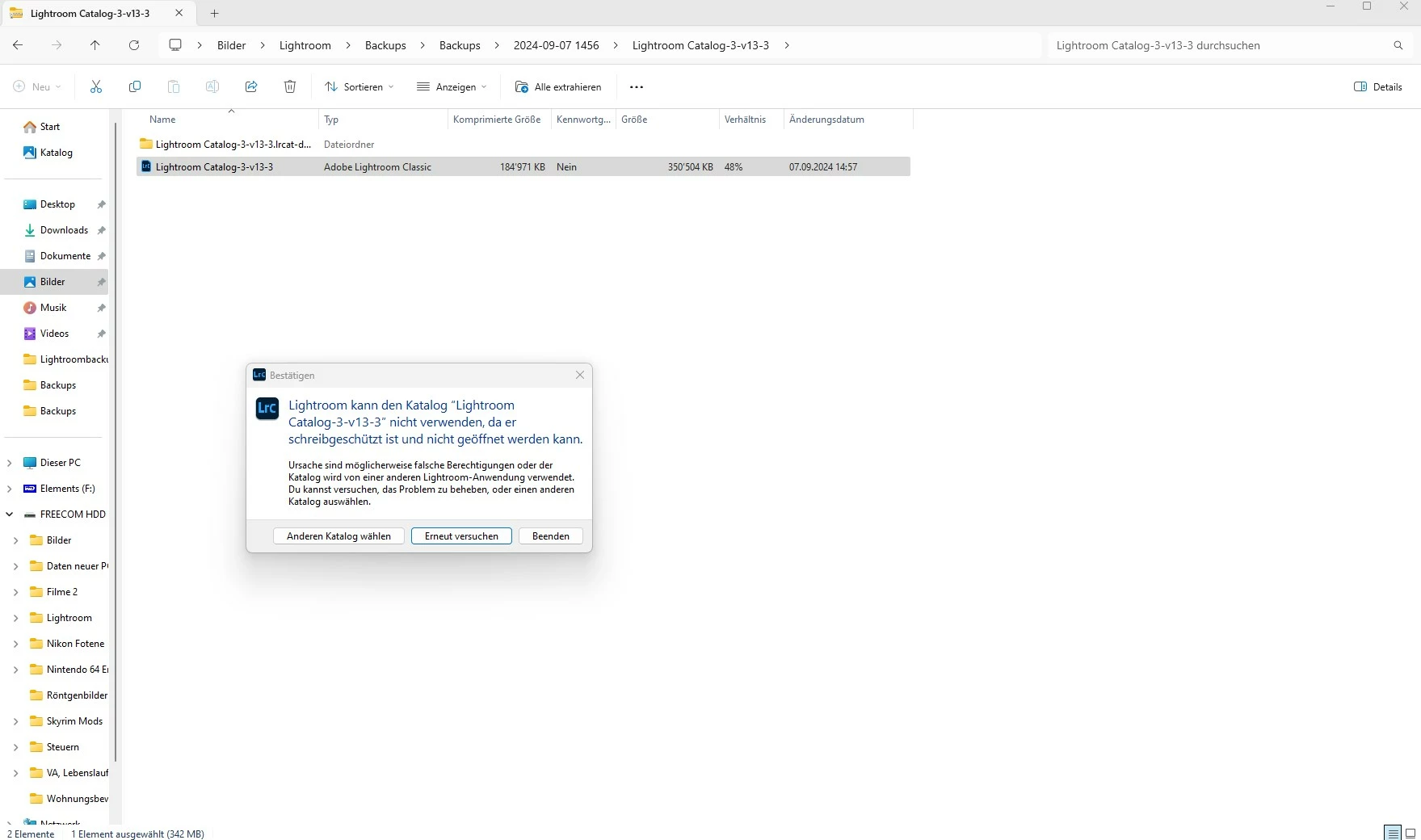Click Bilder in the breadcrumb path
Image resolution: width=1421 pixels, height=840 pixels.
231,45
